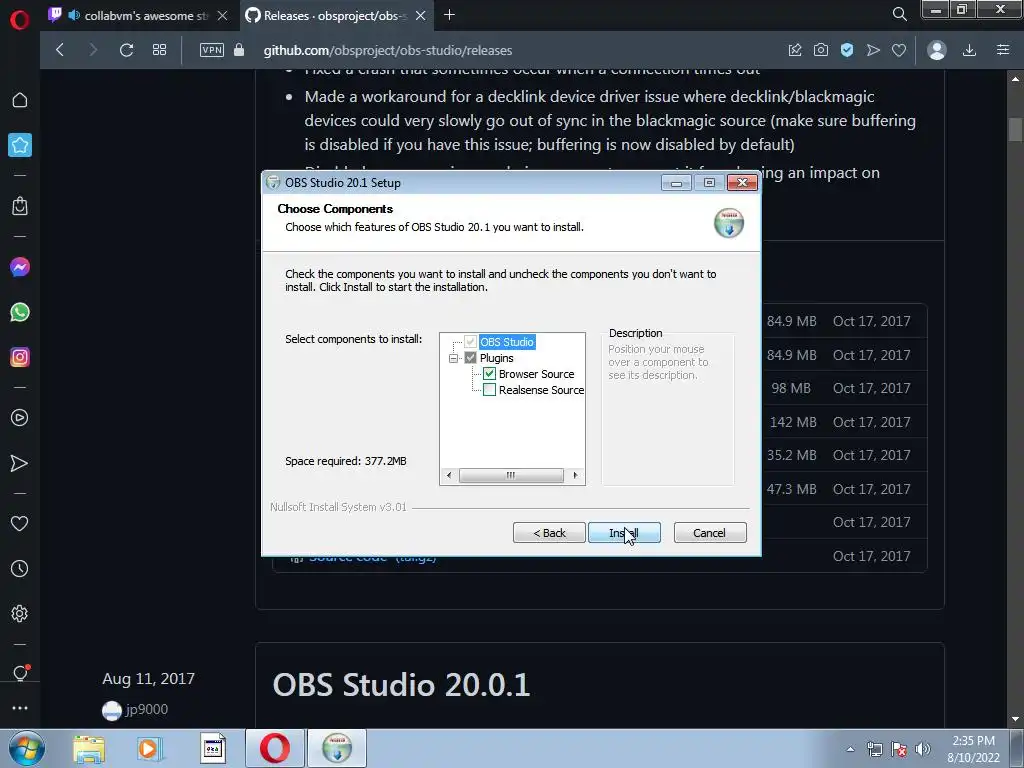Open speed dial grid view
The height and width of the screenshot is (768, 1024).
point(159,50)
